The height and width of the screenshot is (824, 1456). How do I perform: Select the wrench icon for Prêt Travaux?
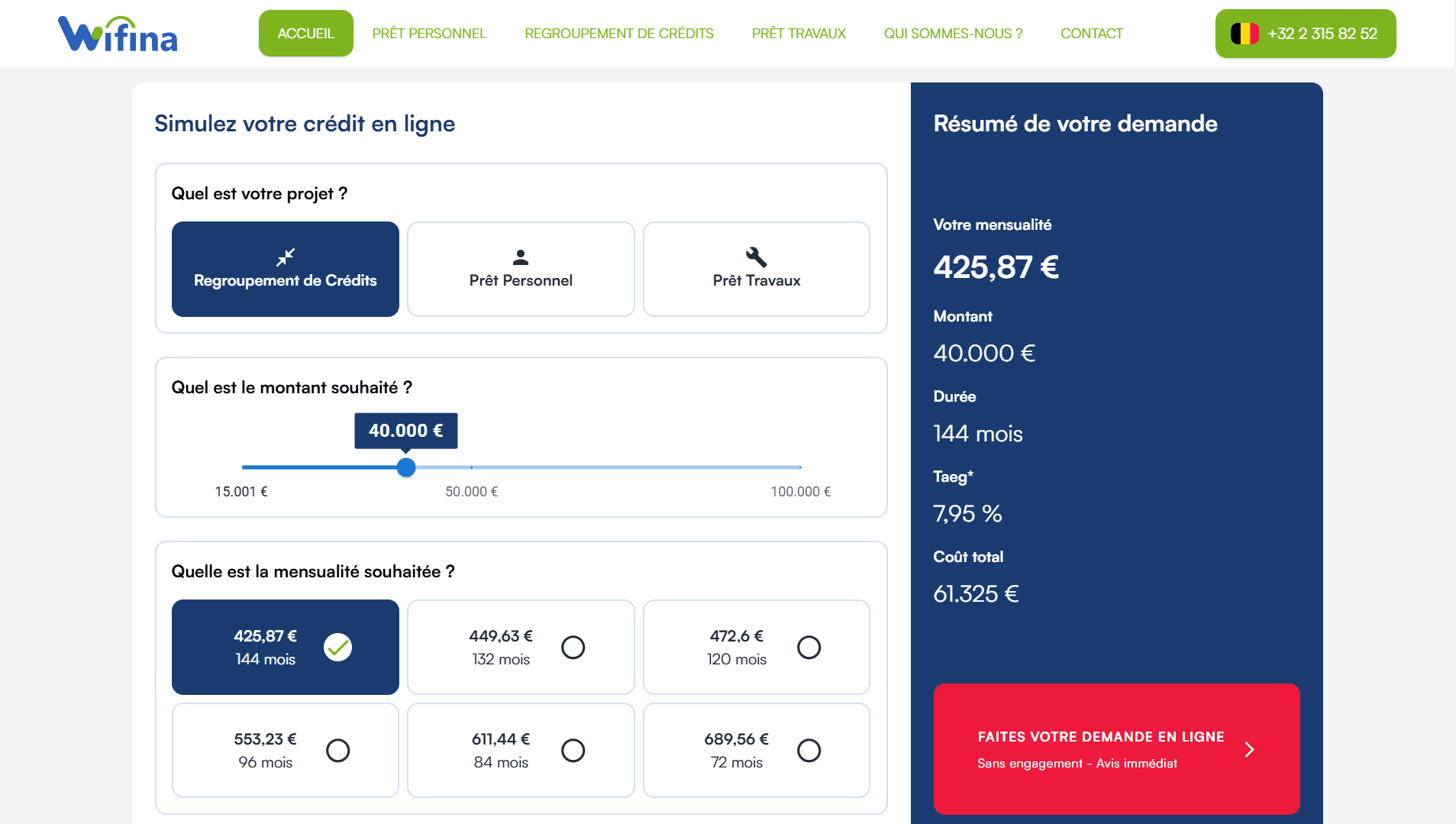(x=757, y=257)
